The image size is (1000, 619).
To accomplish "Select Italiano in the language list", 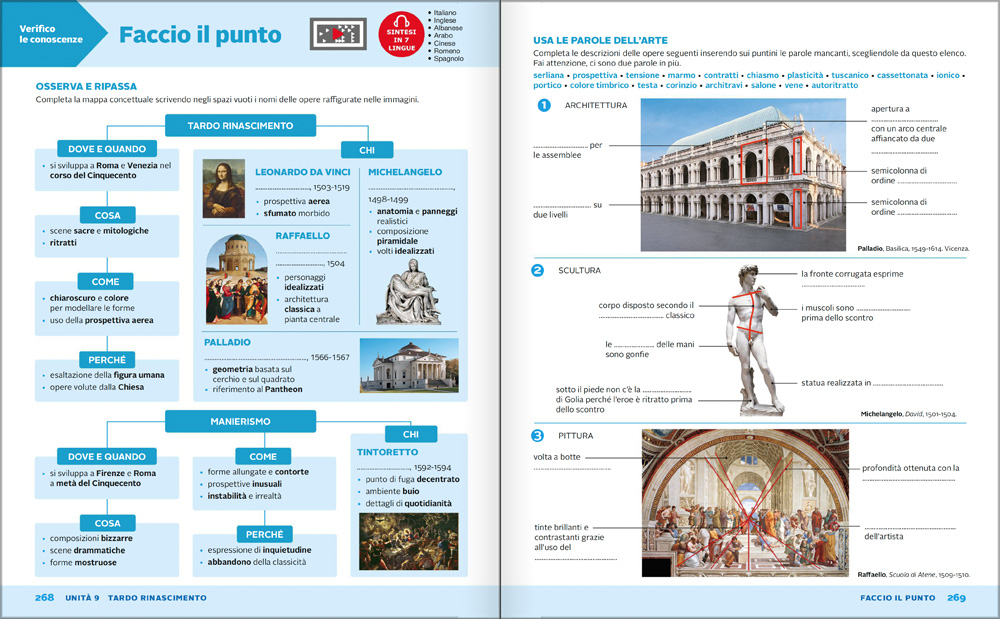I will coord(445,13).
